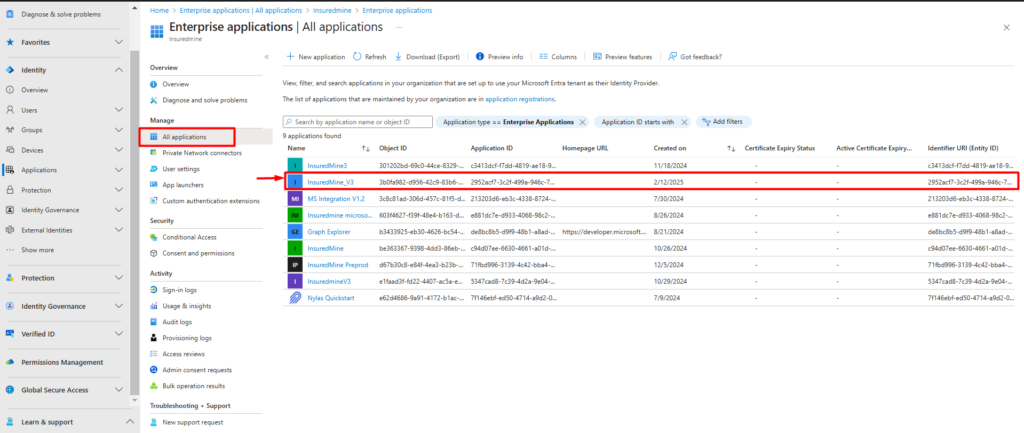This screenshot has width=1024, height=433.
Task: Click the Applications grid icon in sidebar
Action: (10, 170)
